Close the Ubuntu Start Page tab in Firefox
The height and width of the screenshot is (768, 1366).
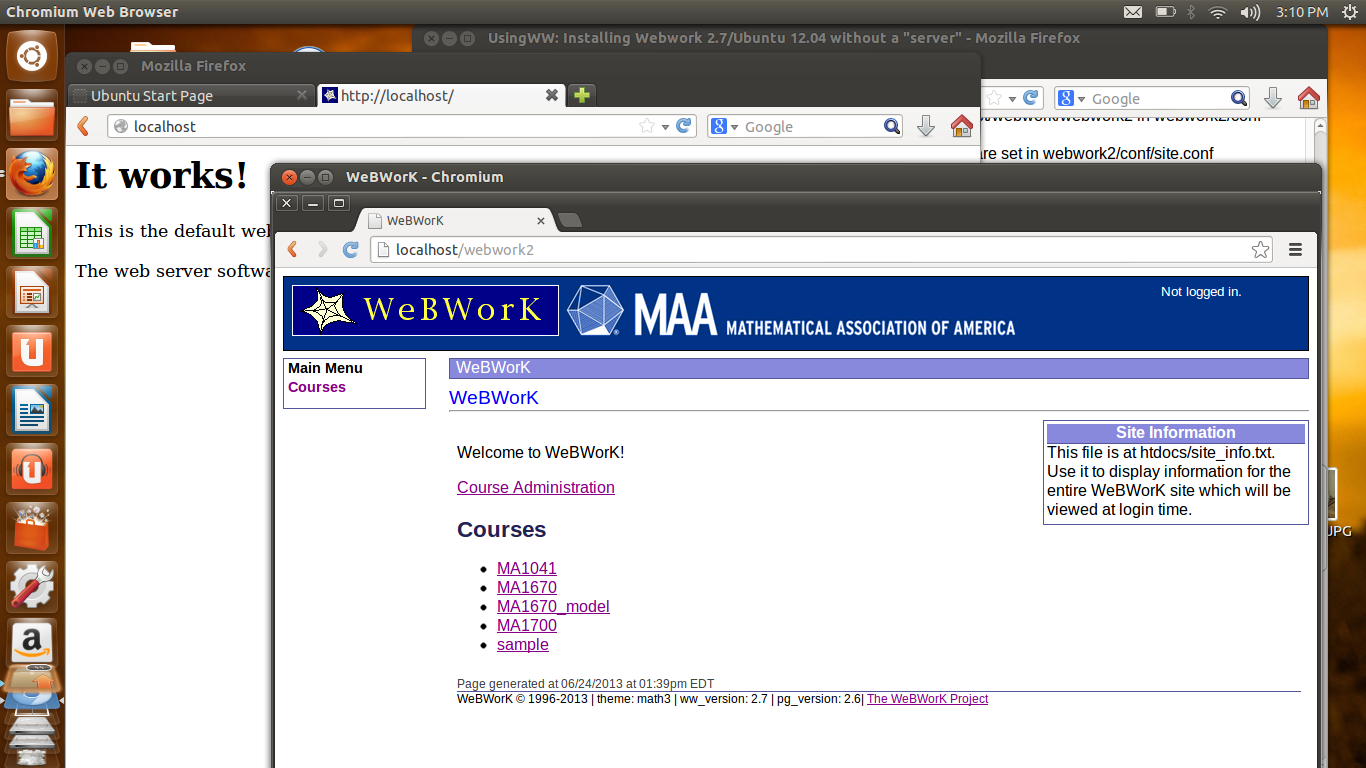click(x=302, y=95)
